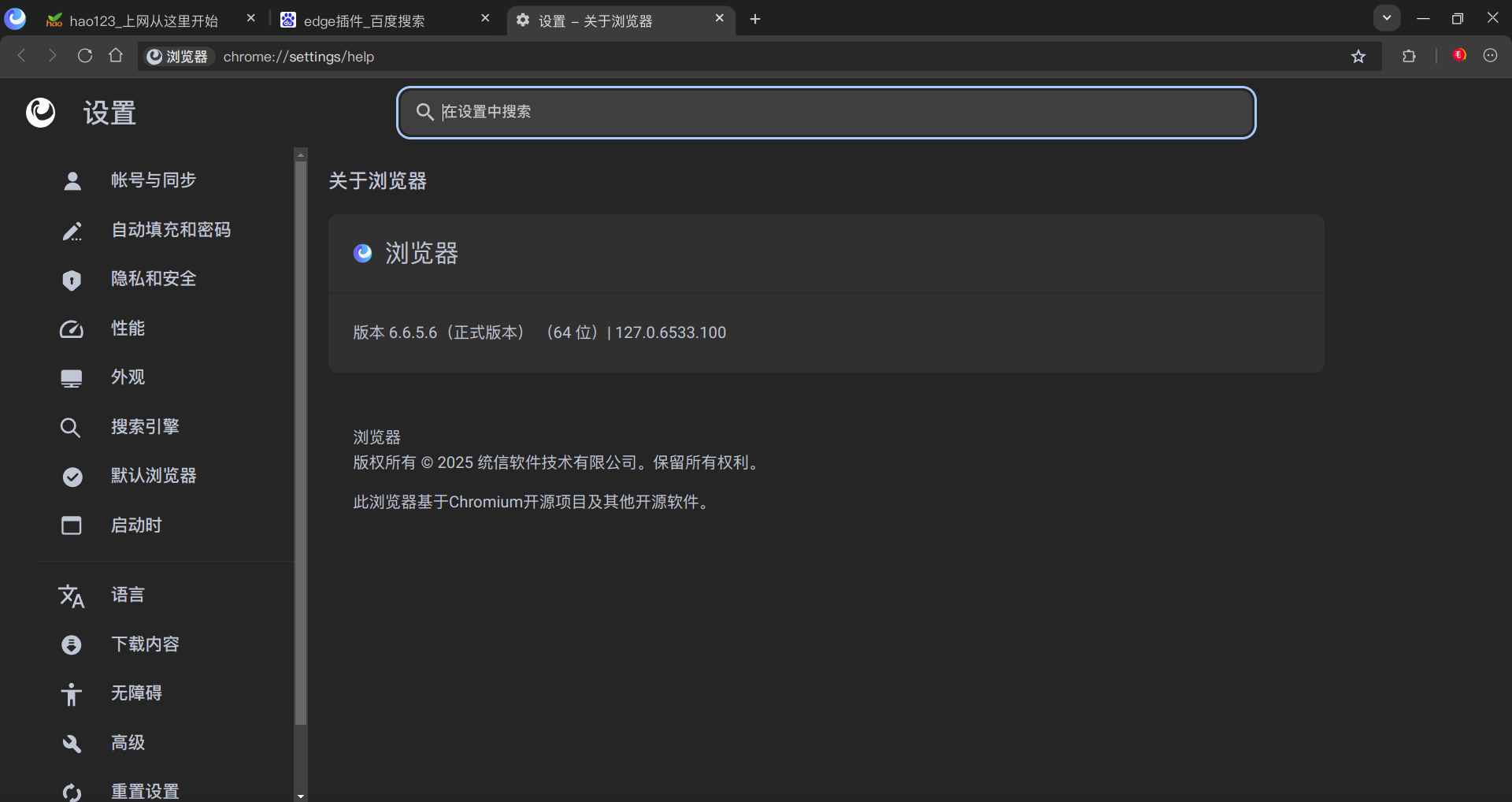Click the sidebar scrollbar up arrow
Screen dimensions: 1512x802
301,154
